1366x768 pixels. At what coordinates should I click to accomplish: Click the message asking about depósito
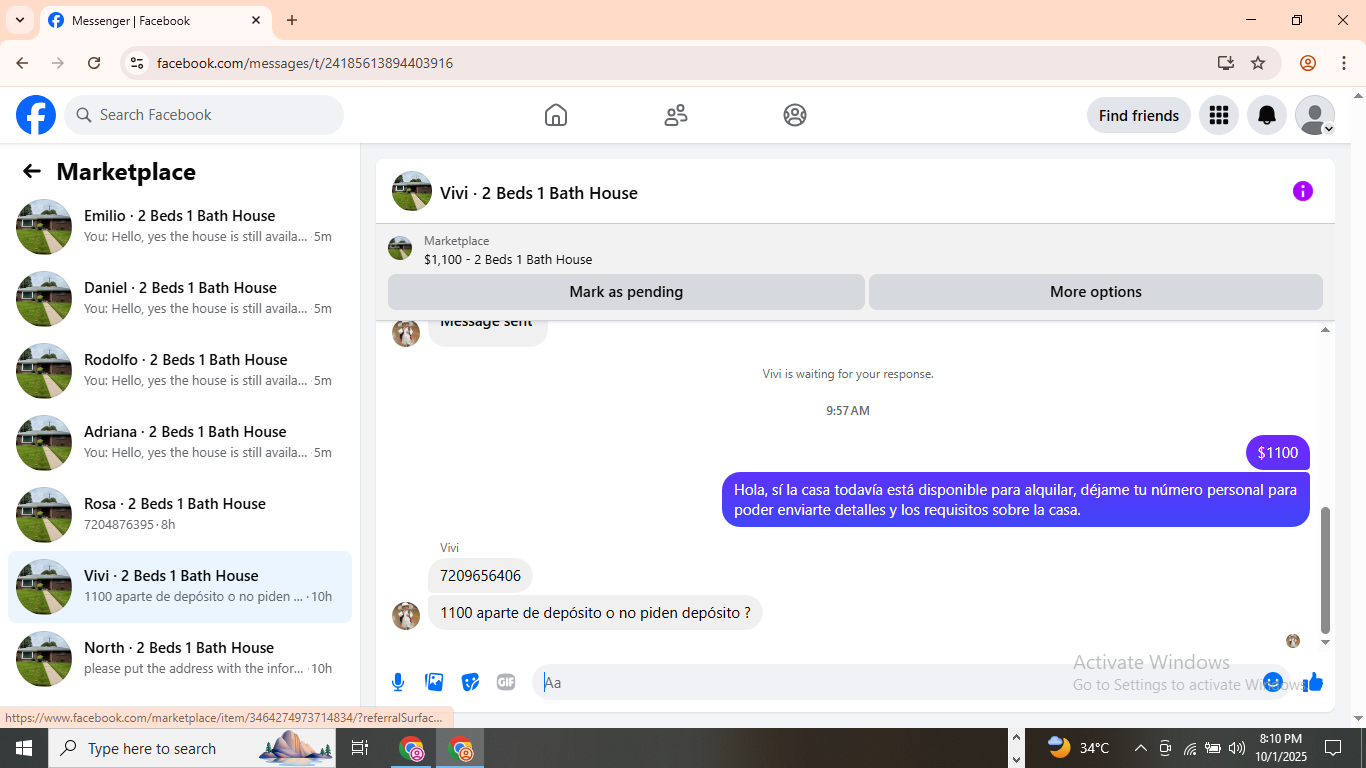click(595, 613)
